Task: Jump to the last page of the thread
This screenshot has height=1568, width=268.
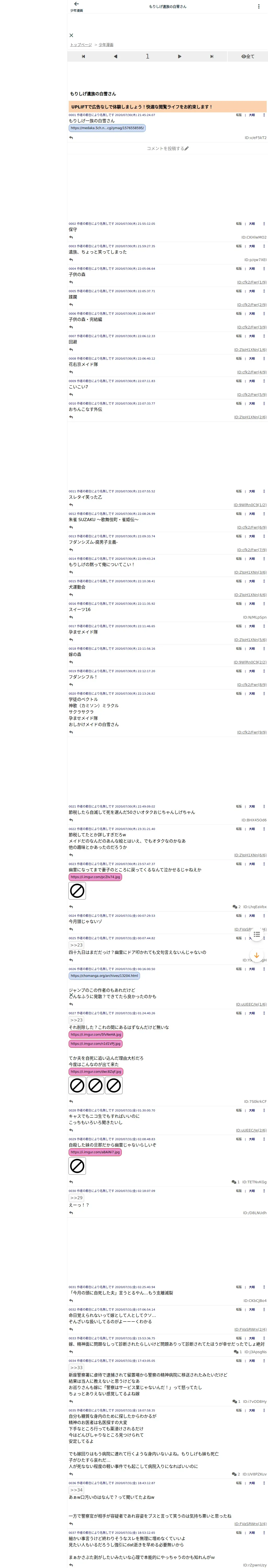Action: click(211, 57)
